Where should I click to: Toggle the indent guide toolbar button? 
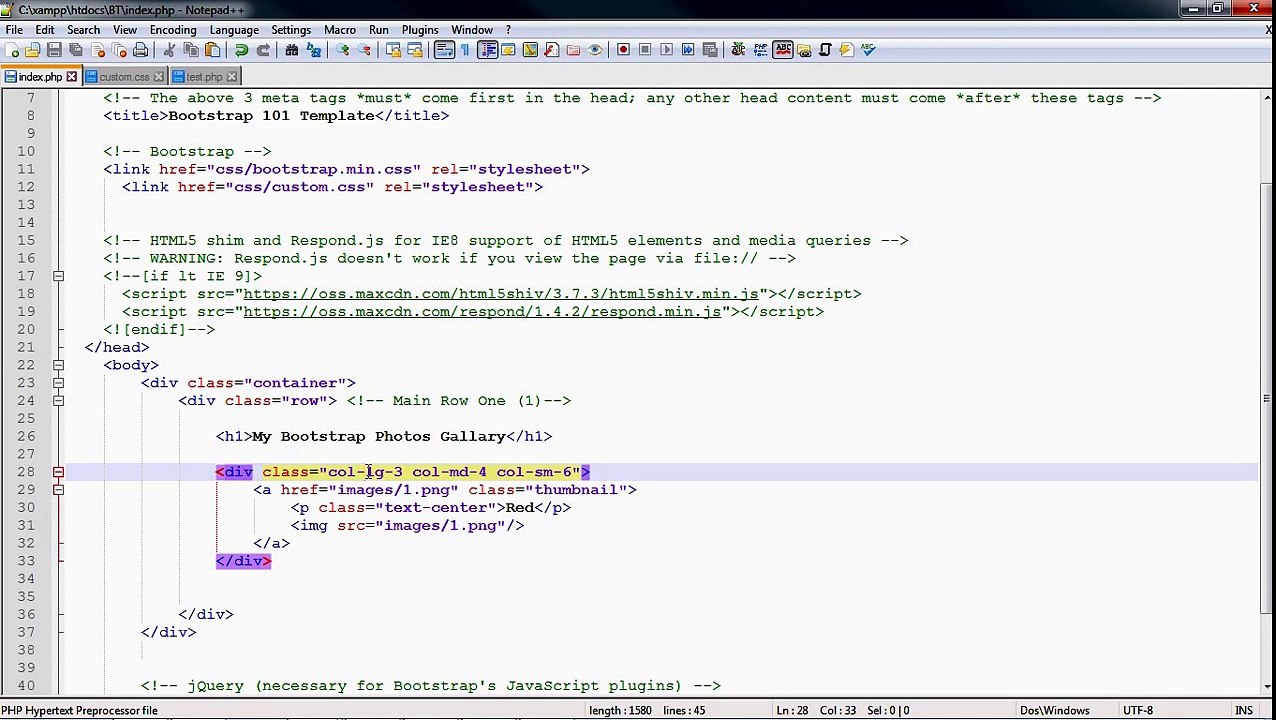coord(487,50)
